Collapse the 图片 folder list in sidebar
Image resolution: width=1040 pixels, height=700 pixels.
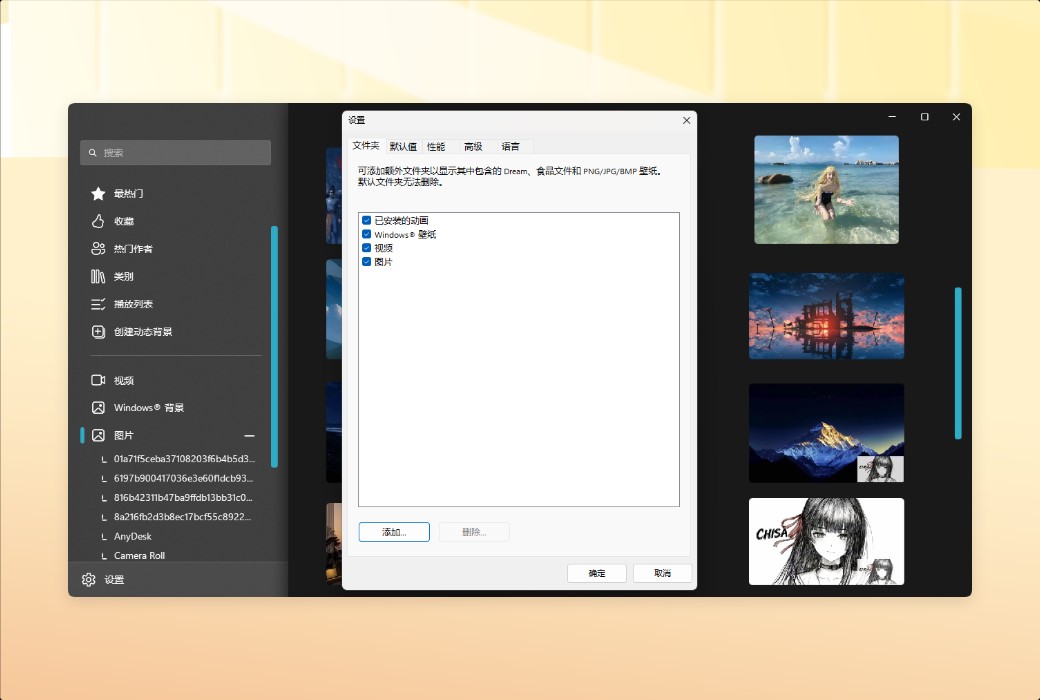(x=251, y=435)
